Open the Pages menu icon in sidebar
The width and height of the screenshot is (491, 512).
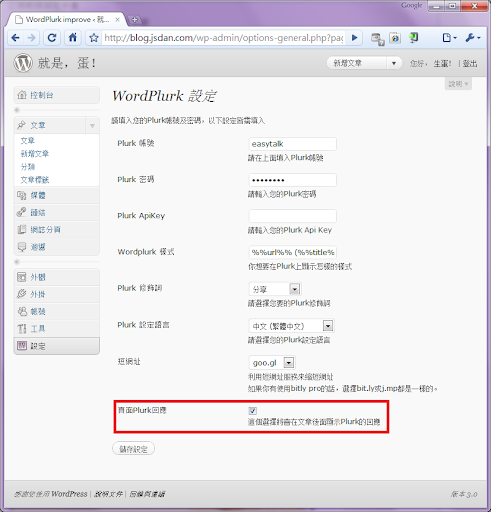[22, 229]
